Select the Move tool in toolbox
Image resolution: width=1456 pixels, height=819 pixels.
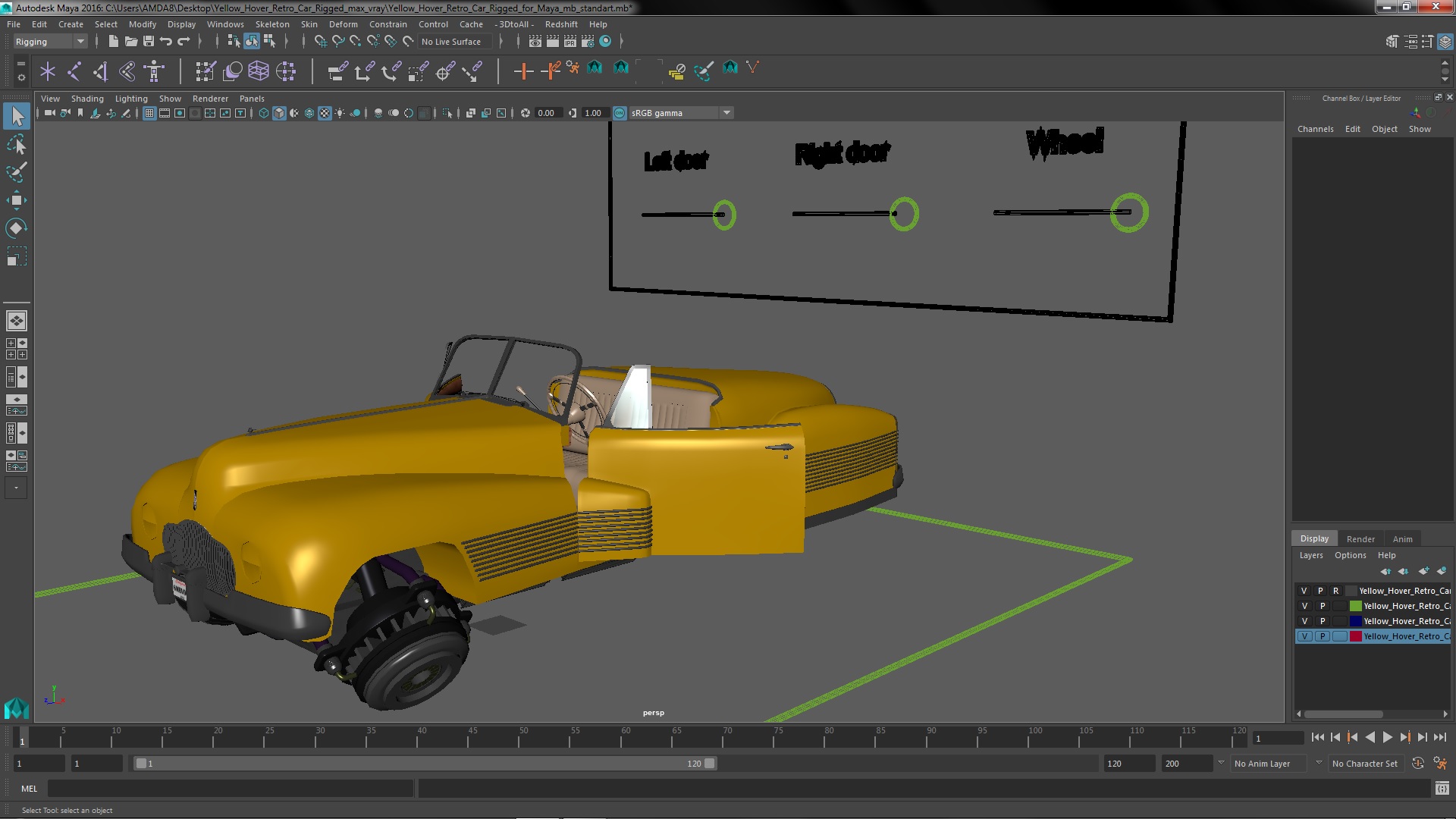[x=16, y=201]
